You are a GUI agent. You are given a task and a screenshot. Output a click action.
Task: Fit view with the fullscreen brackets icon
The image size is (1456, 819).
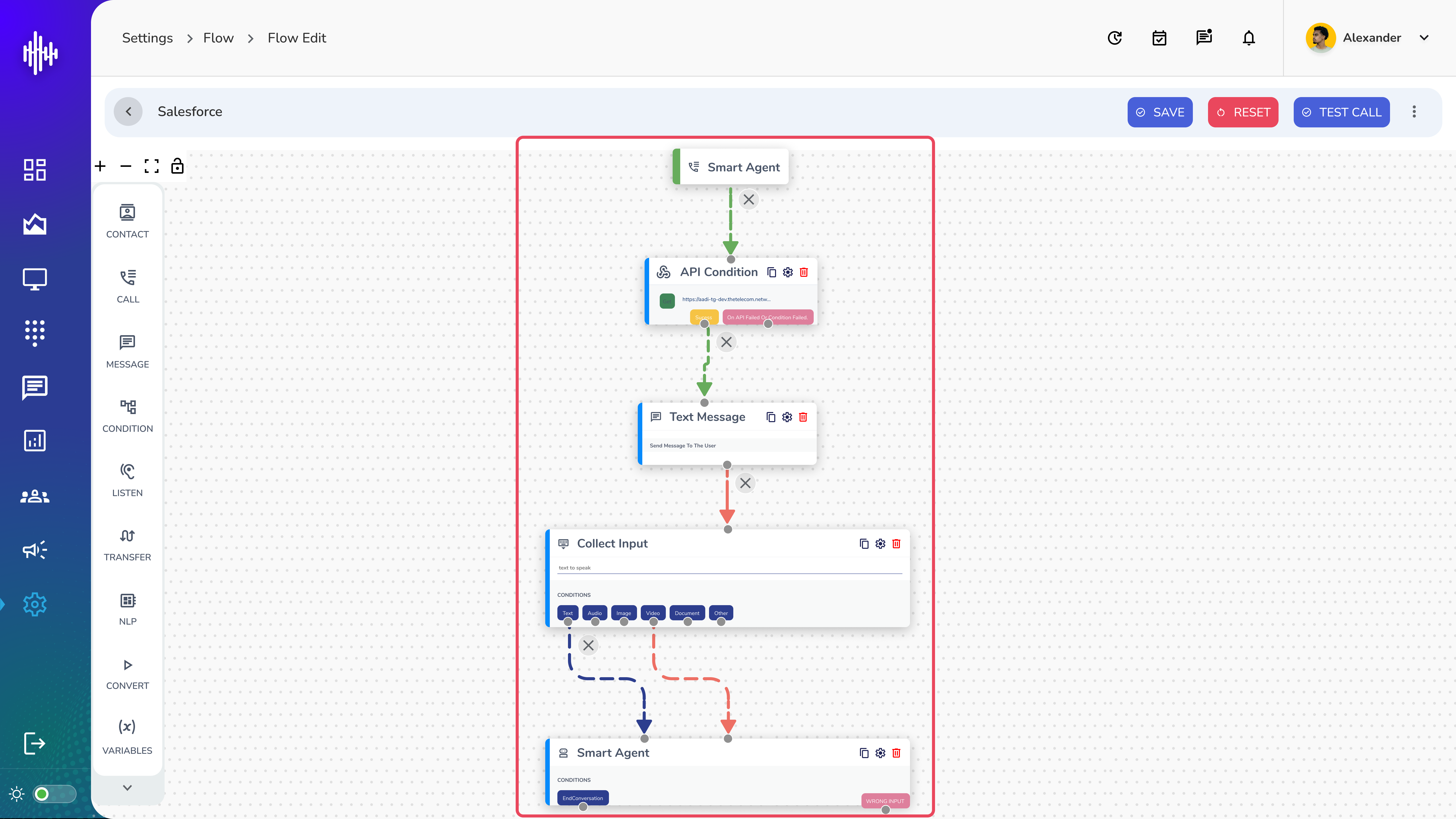[151, 166]
